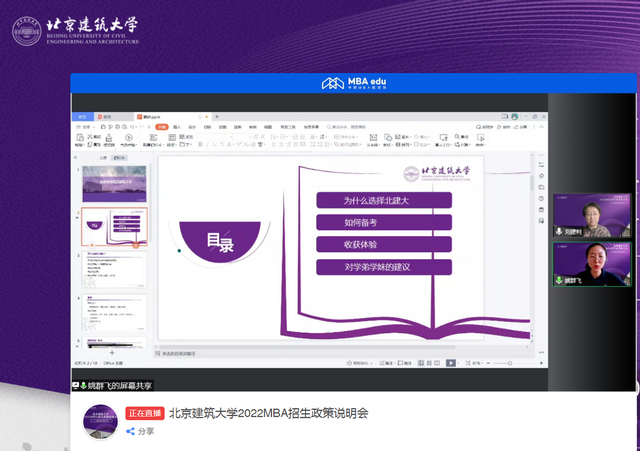This screenshot has height=451, width=640.
Task: Click the slide layout ribbon icon
Action: point(172,137)
